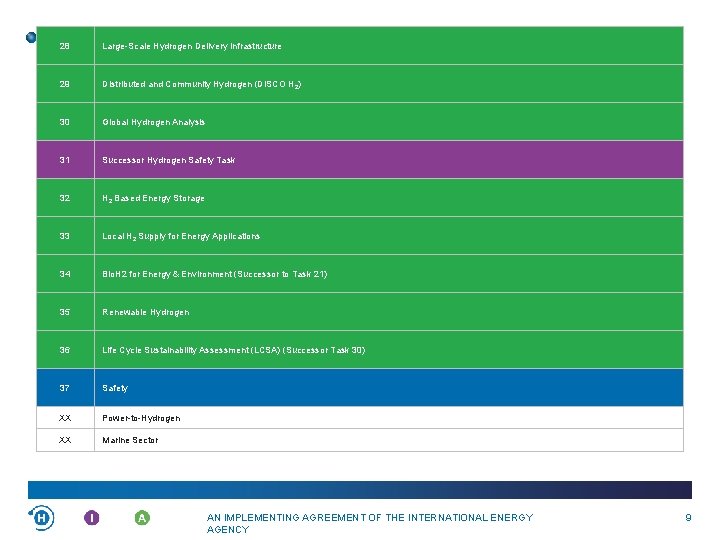Select 'Successor Hydrogen Safety Task' text
Image resolution: width=720 pixels, height=540 pixels.
point(169,160)
